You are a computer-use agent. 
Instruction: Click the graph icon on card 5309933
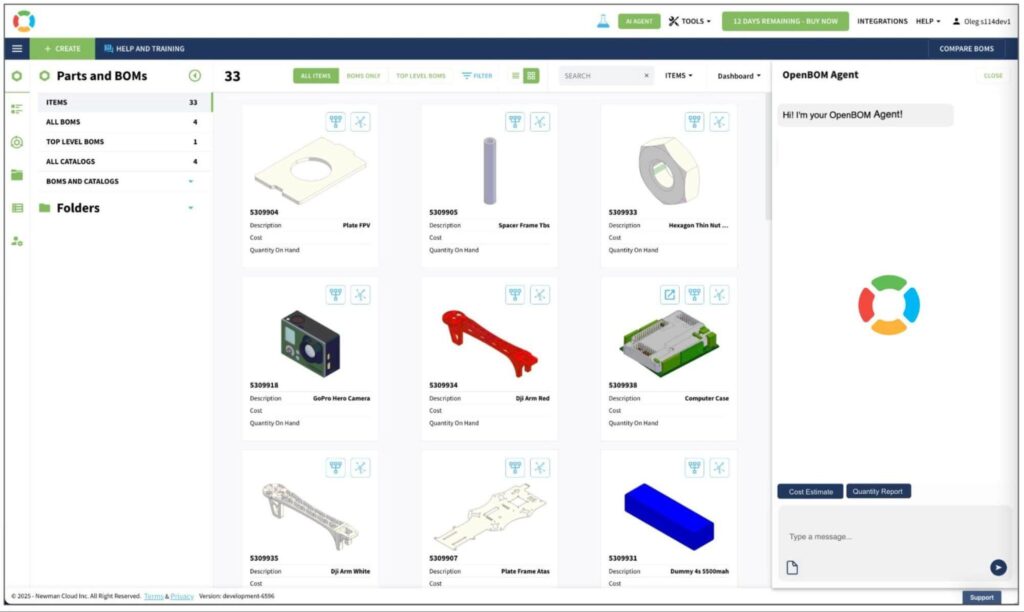[719, 121]
